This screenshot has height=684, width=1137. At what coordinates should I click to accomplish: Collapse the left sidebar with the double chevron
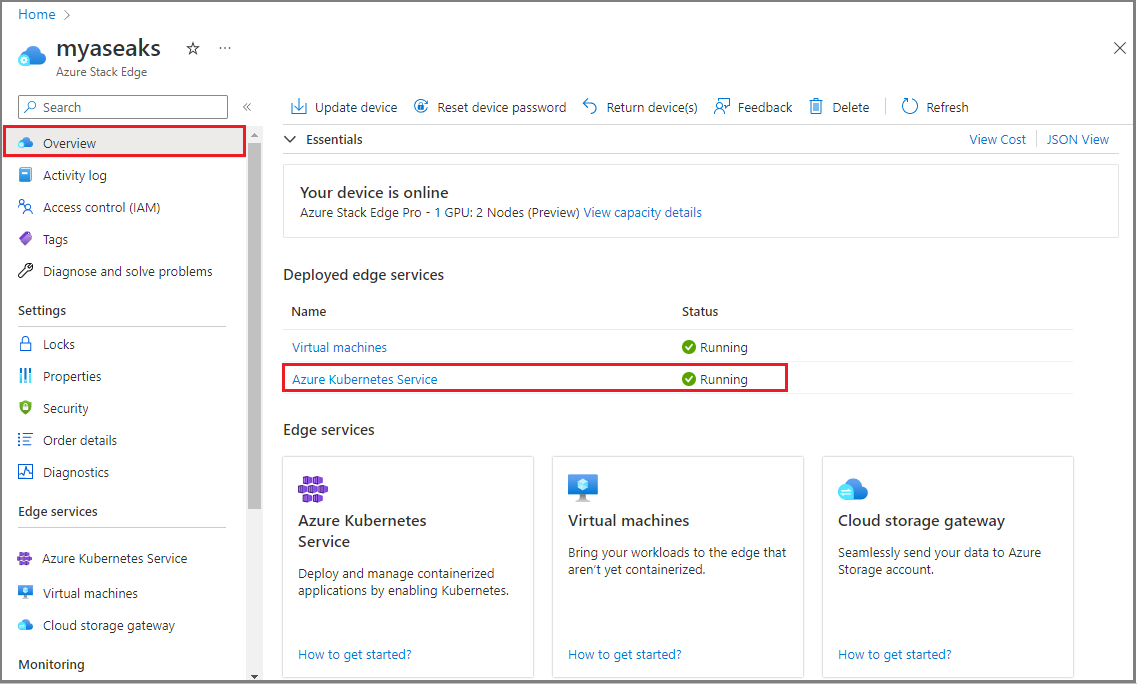click(x=247, y=107)
